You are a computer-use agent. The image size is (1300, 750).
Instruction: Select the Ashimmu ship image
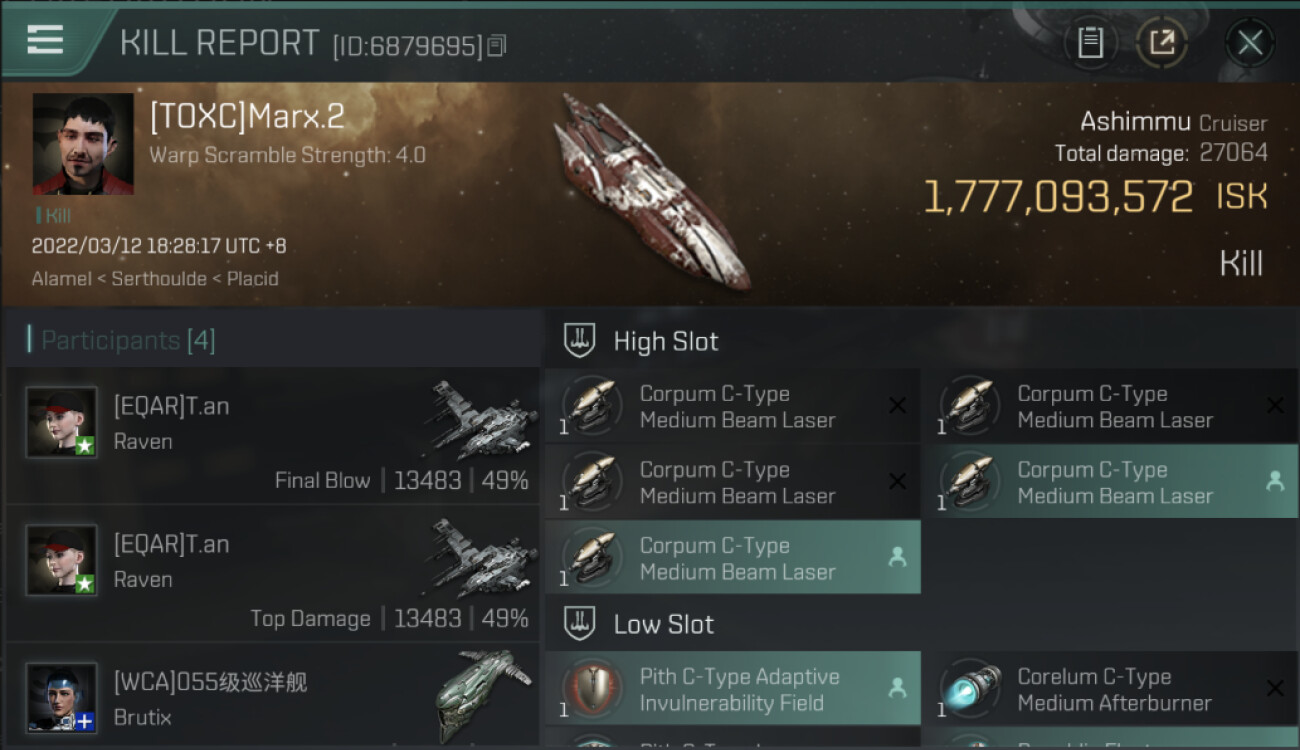point(650,192)
